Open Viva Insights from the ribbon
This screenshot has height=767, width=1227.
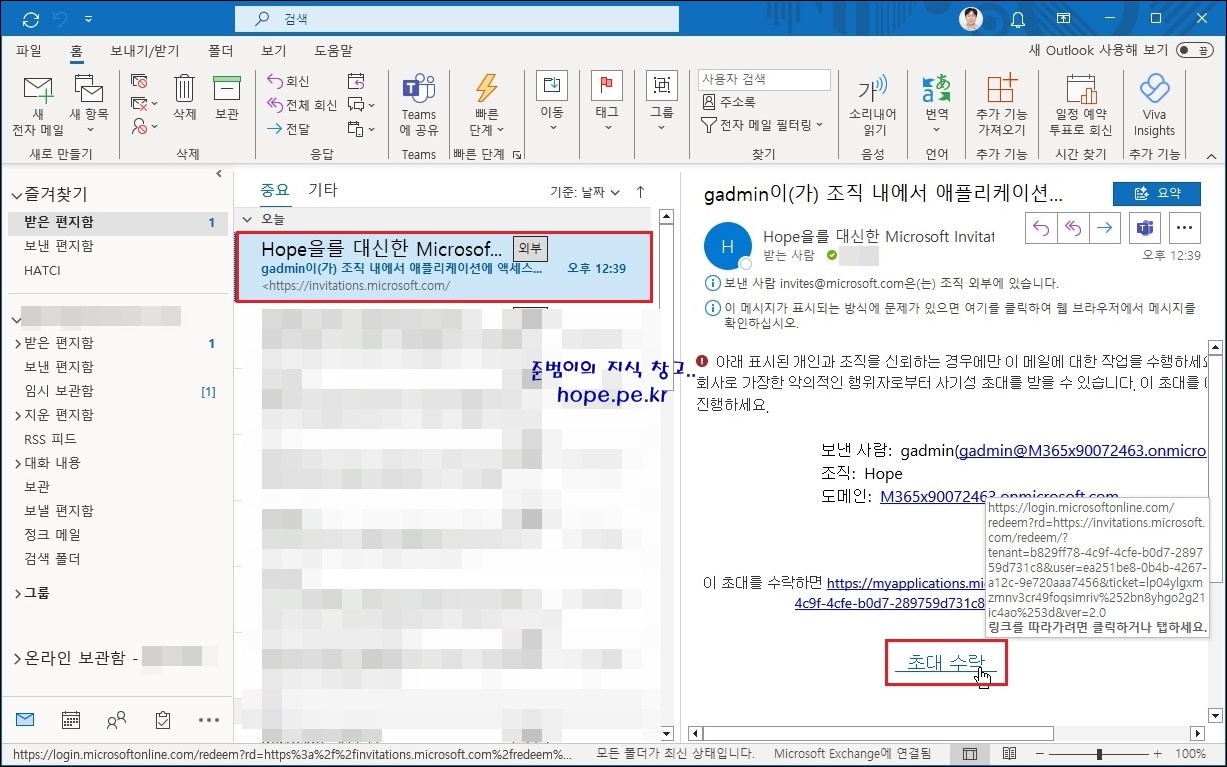click(x=1154, y=106)
